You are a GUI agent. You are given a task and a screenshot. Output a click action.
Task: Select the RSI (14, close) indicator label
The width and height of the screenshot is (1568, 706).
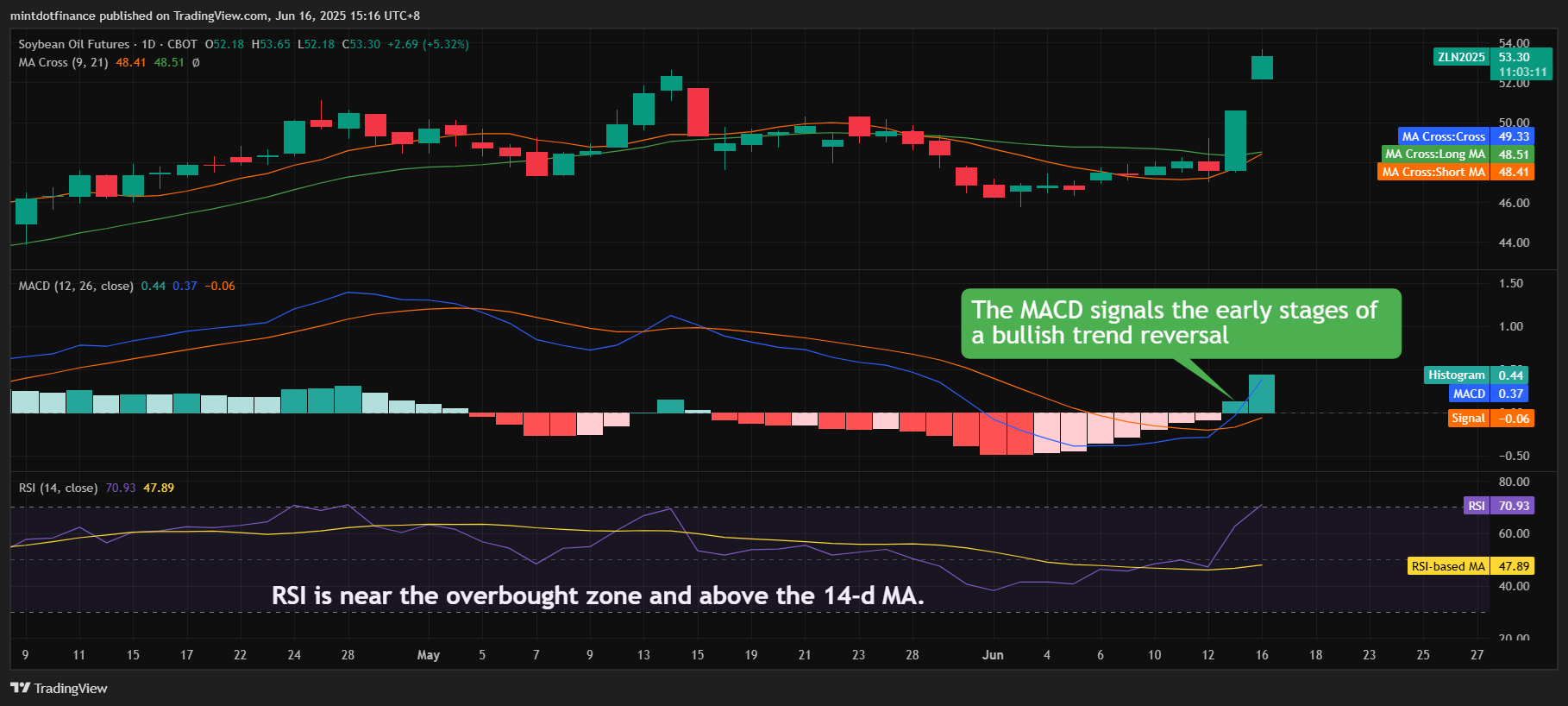58,488
